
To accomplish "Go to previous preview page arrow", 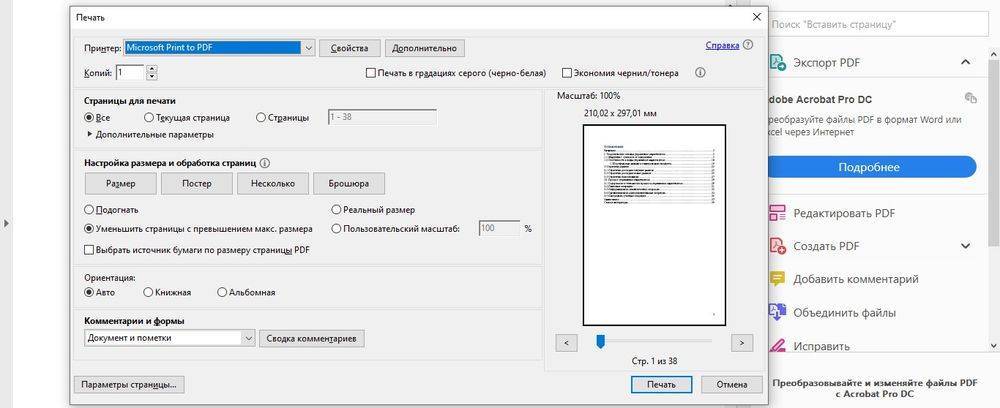I will point(566,343).
